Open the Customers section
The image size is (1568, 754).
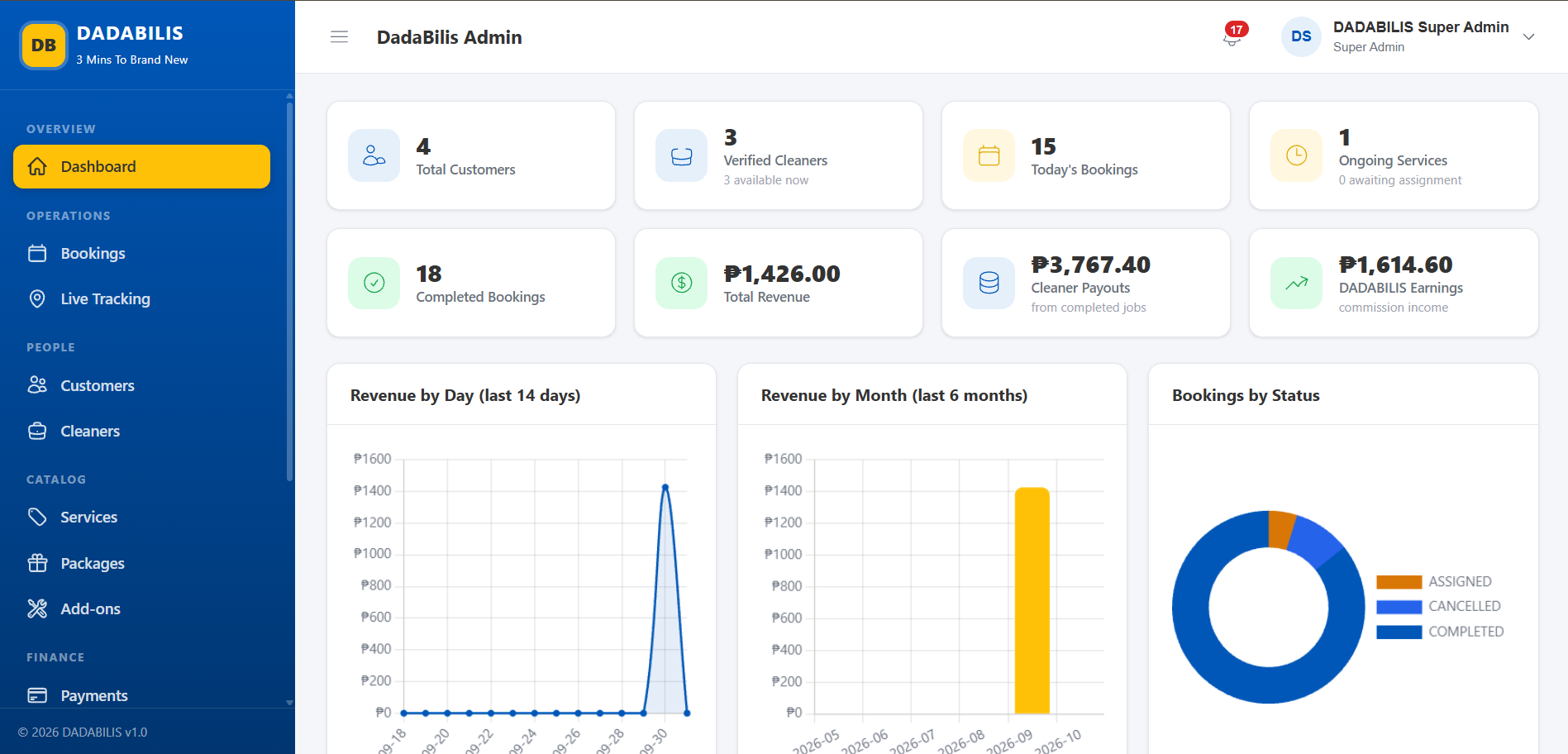click(141, 385)
